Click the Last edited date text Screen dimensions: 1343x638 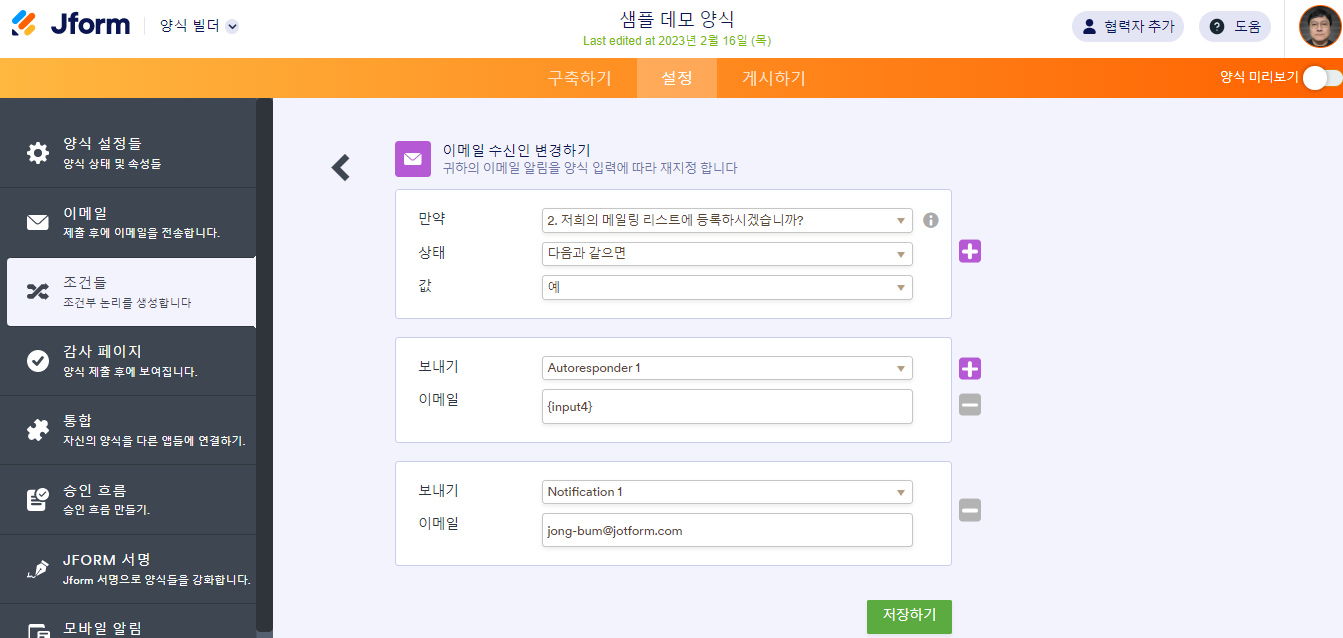[x=677, y=41]
